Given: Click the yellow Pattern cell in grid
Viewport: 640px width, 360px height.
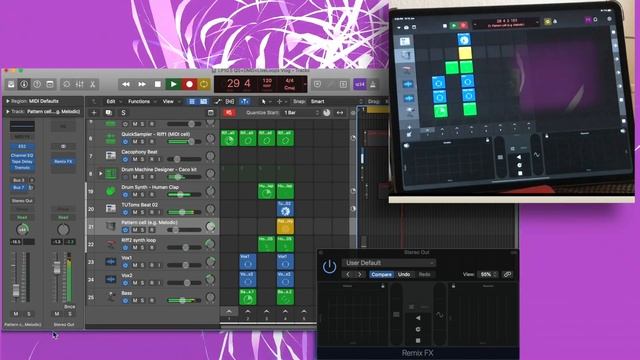Looking at the screenshot, I should [x=285, y=226].
